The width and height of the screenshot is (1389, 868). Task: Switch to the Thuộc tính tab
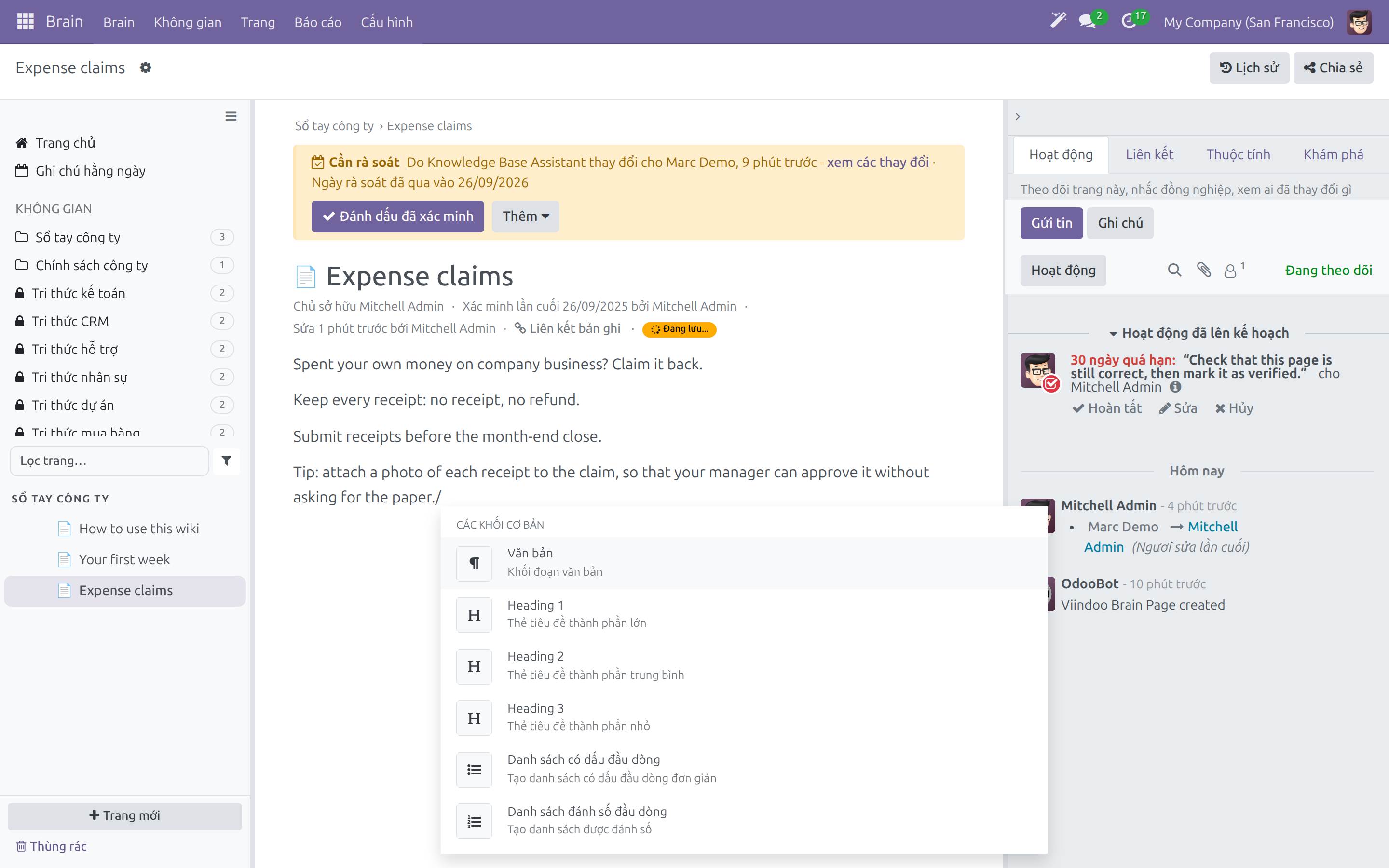point(1238,154)
